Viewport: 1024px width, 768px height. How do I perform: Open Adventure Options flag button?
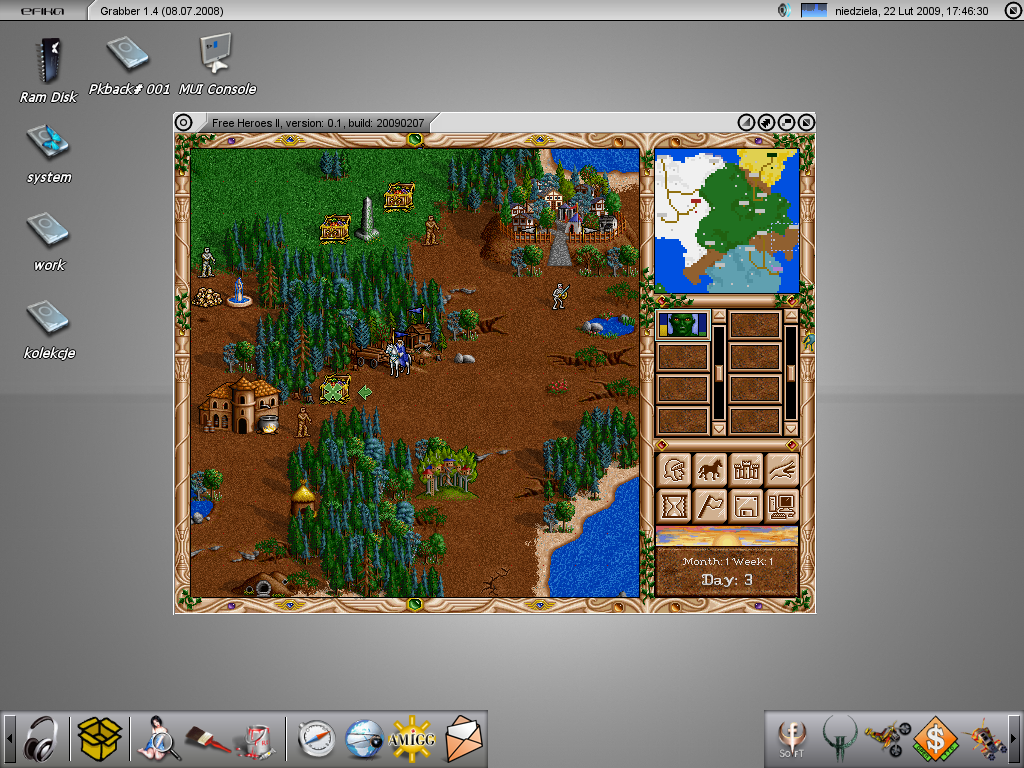(x=710, y=505)
